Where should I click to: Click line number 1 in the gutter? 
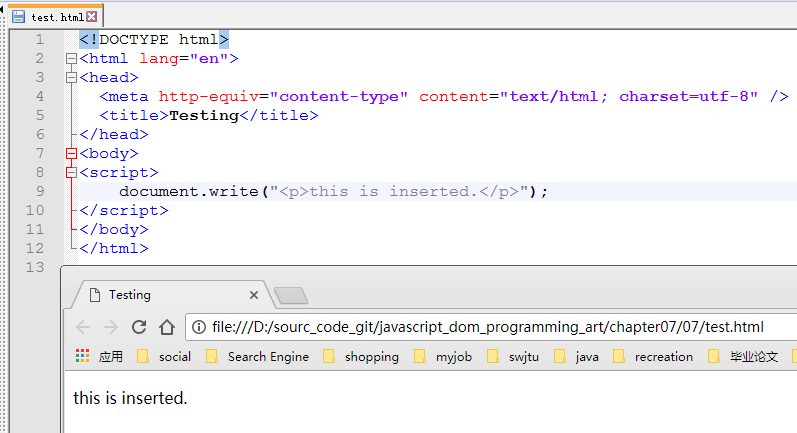(x=40, y=39)
